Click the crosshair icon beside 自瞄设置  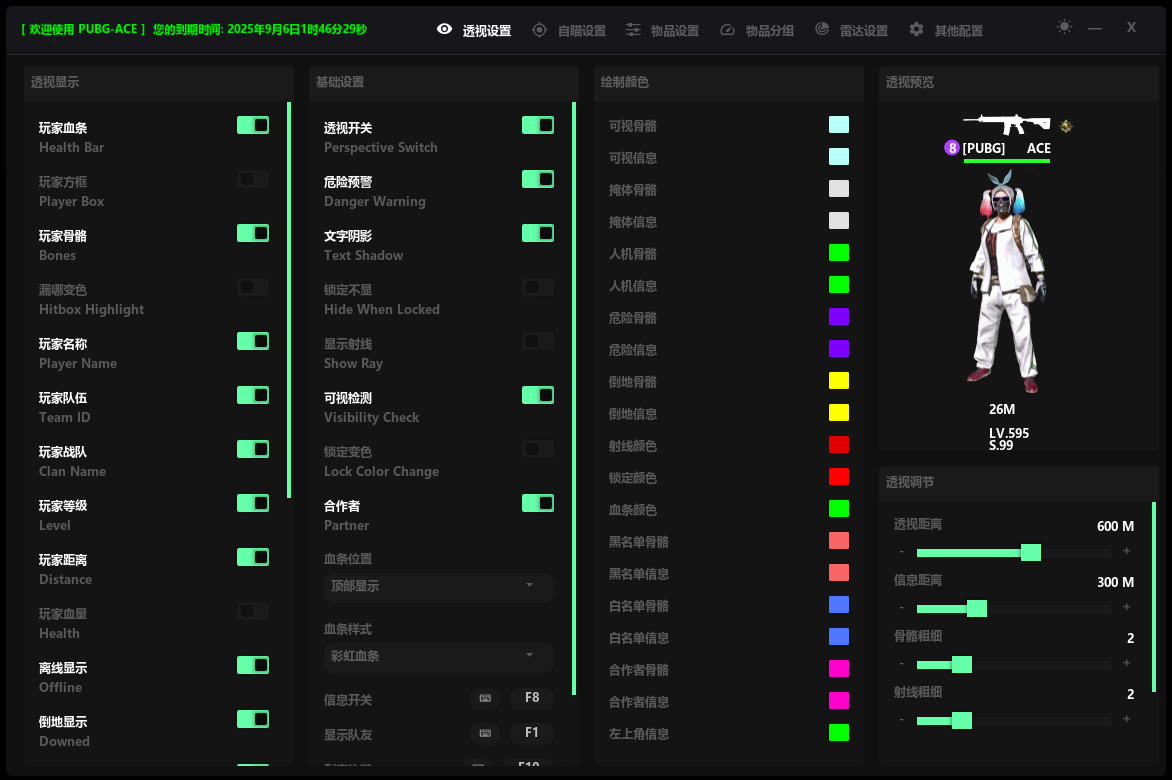tap(540, 30)
